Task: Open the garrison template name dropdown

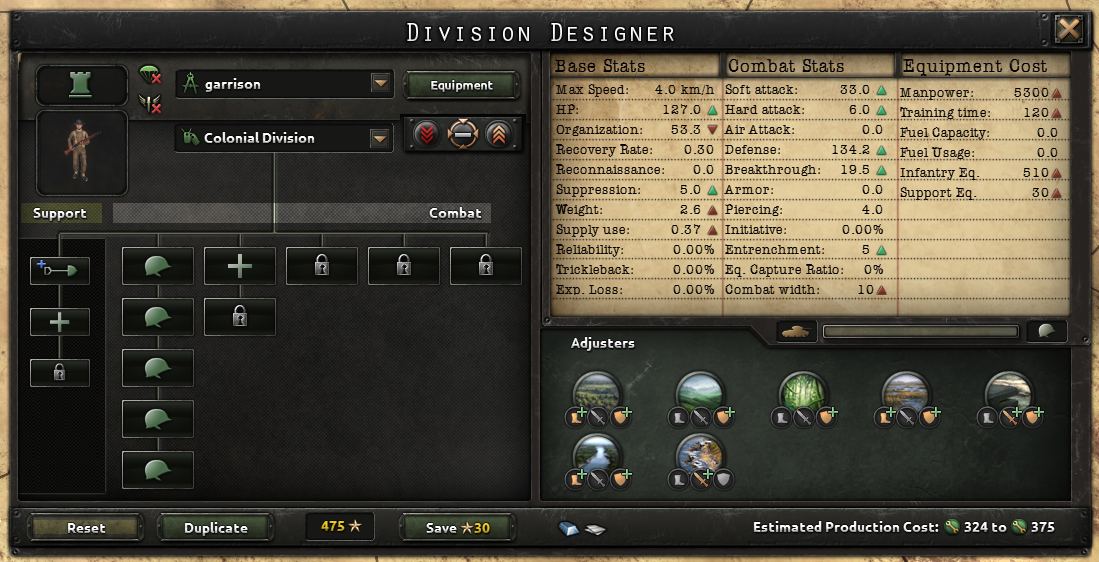Action: tap(380, 84)
